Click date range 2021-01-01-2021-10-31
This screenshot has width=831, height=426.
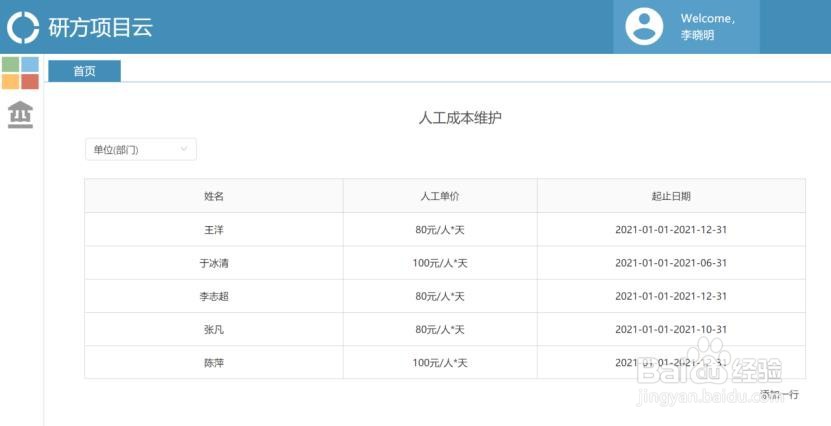coord(671,330)
